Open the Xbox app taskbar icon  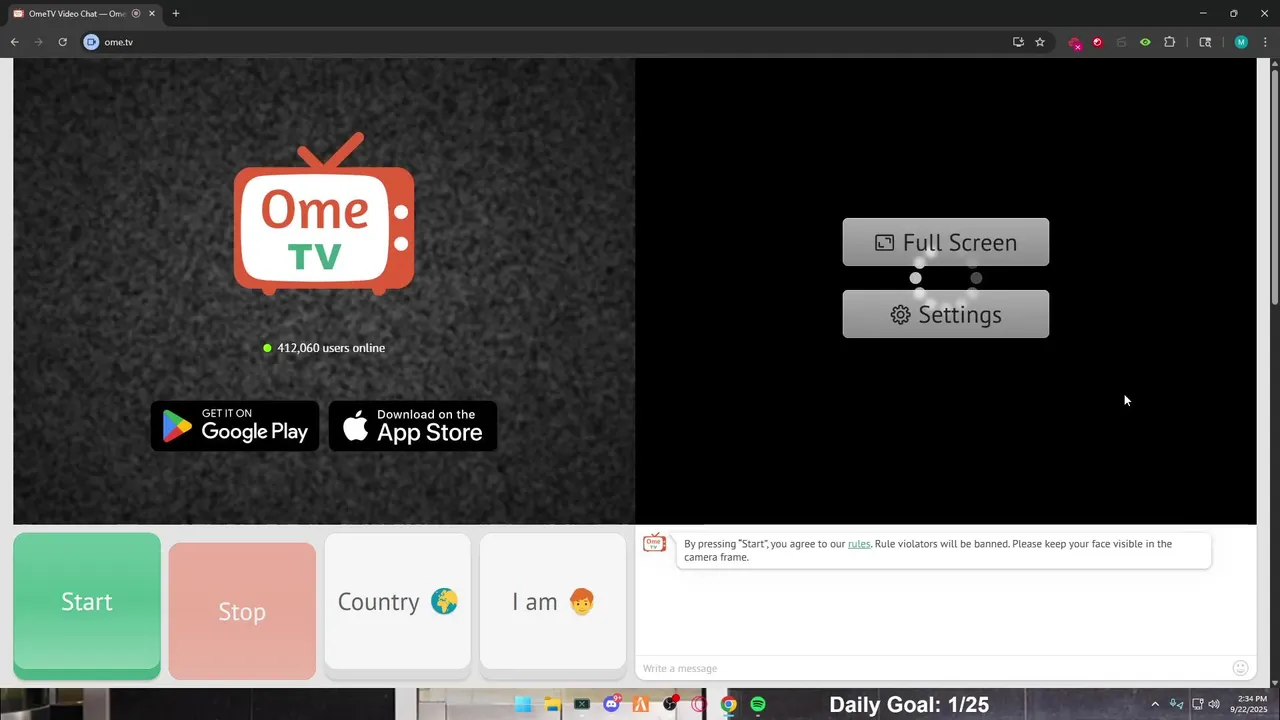pyautogui.click(x=582, y=704)
